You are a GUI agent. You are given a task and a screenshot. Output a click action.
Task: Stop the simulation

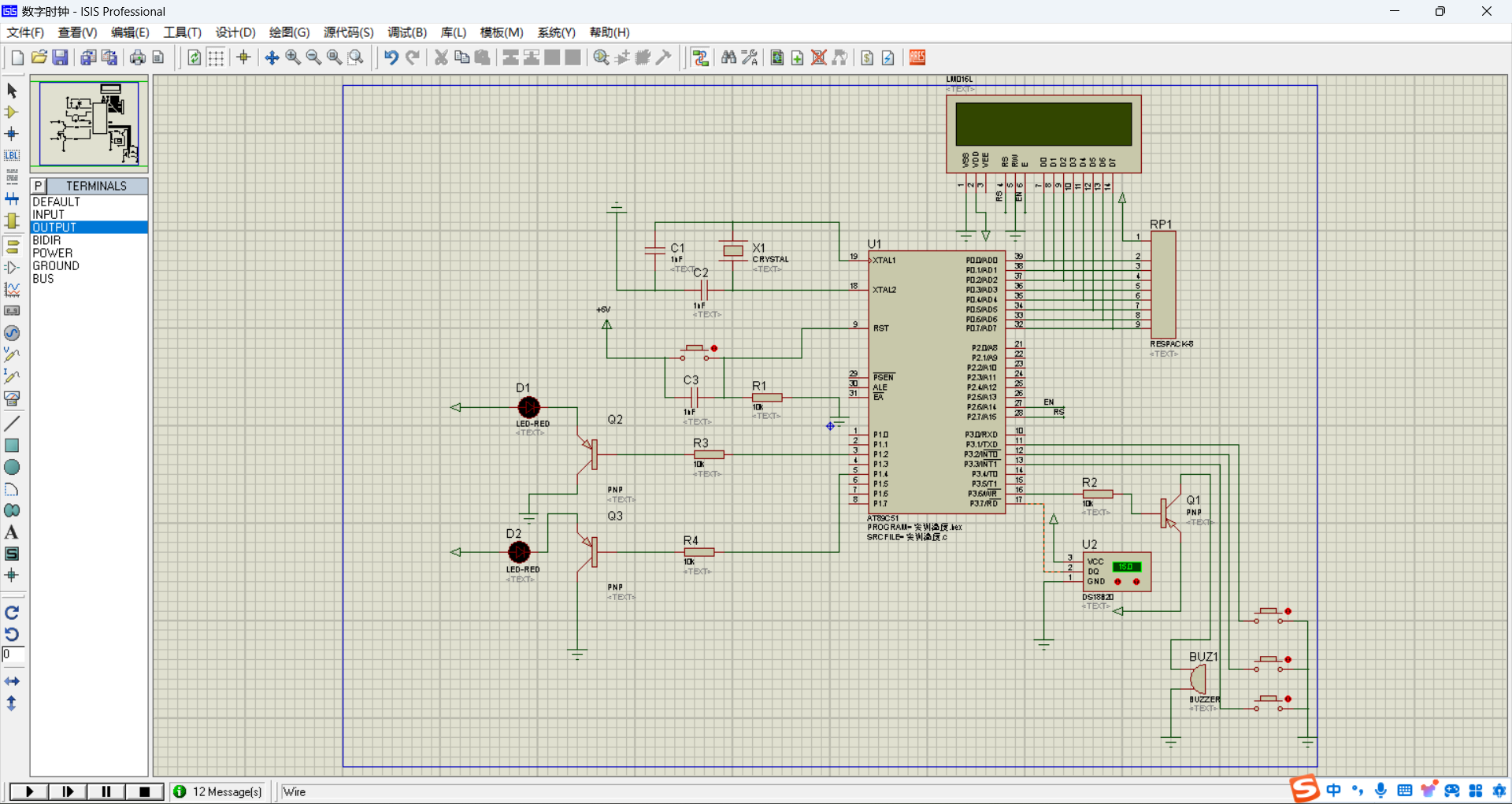[x=145, y=791]
